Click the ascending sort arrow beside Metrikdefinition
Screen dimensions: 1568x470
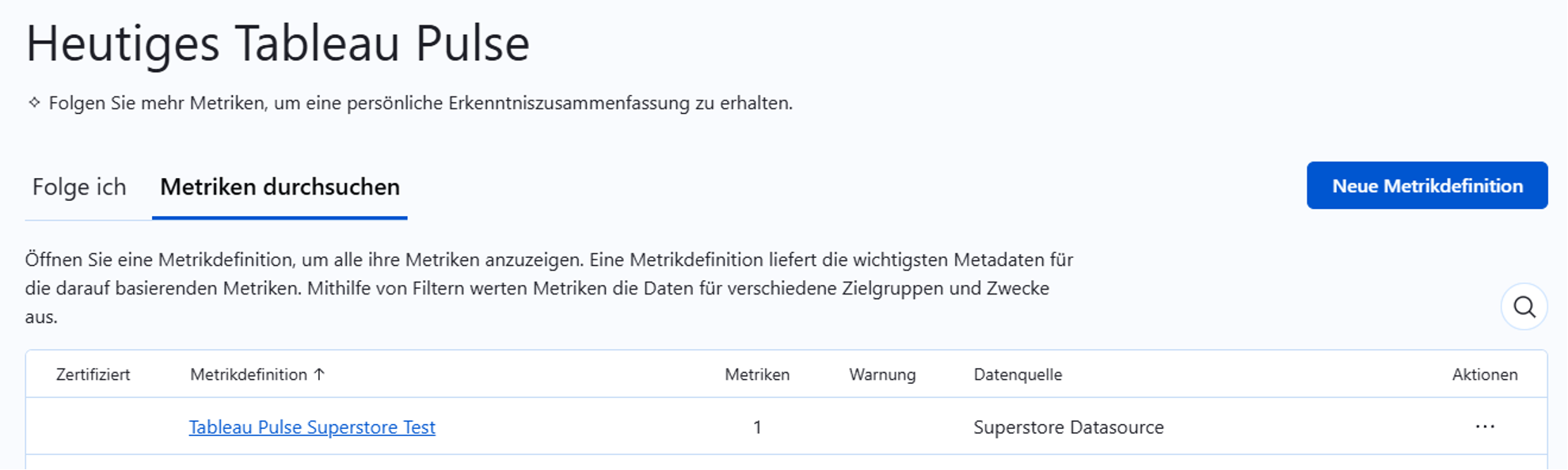point(320,374)
